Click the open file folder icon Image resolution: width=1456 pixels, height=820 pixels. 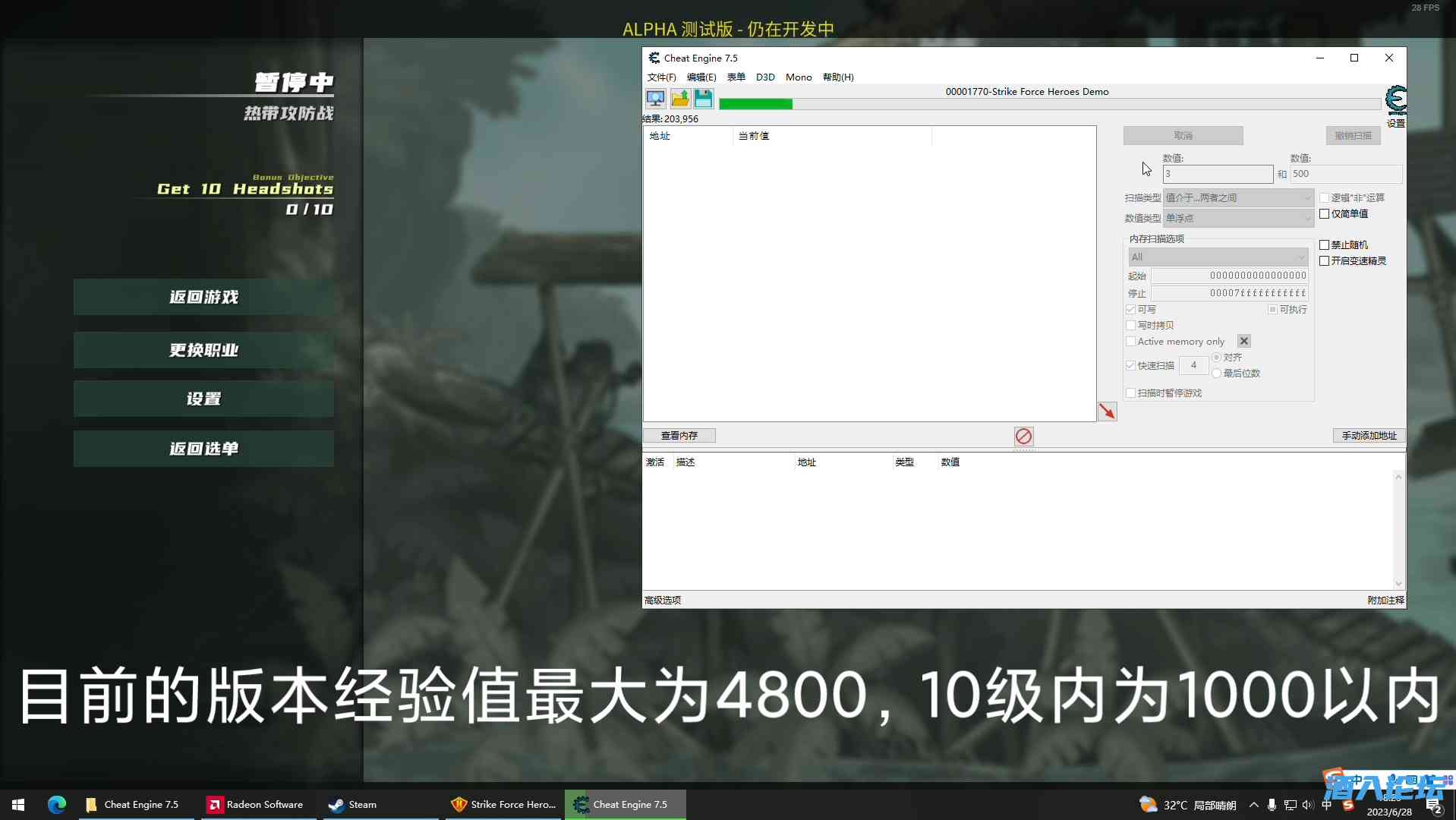(679, 99)
